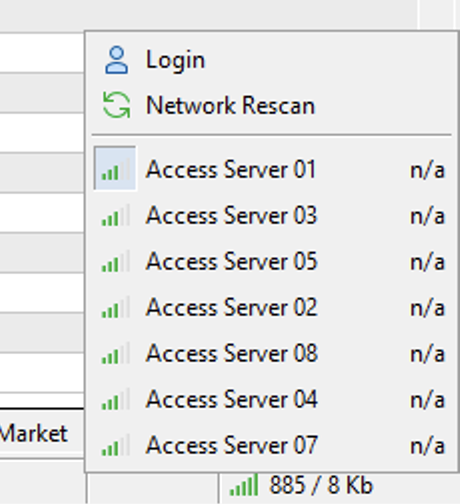Click the signal bars beside Access Server 08

click(x=115, y=353)
